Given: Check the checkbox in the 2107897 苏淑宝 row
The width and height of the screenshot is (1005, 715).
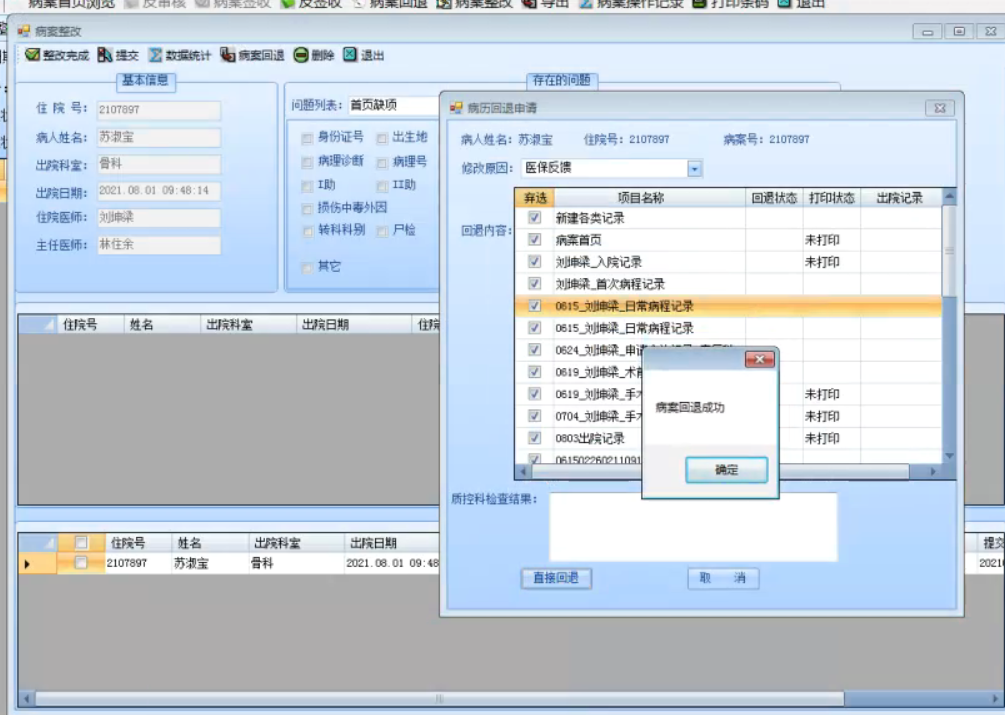Looking at the screenshot, I should point(81,563).
